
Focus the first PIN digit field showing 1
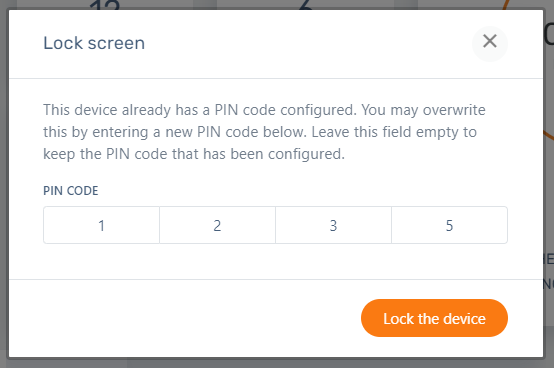click(x=101, y=225)
